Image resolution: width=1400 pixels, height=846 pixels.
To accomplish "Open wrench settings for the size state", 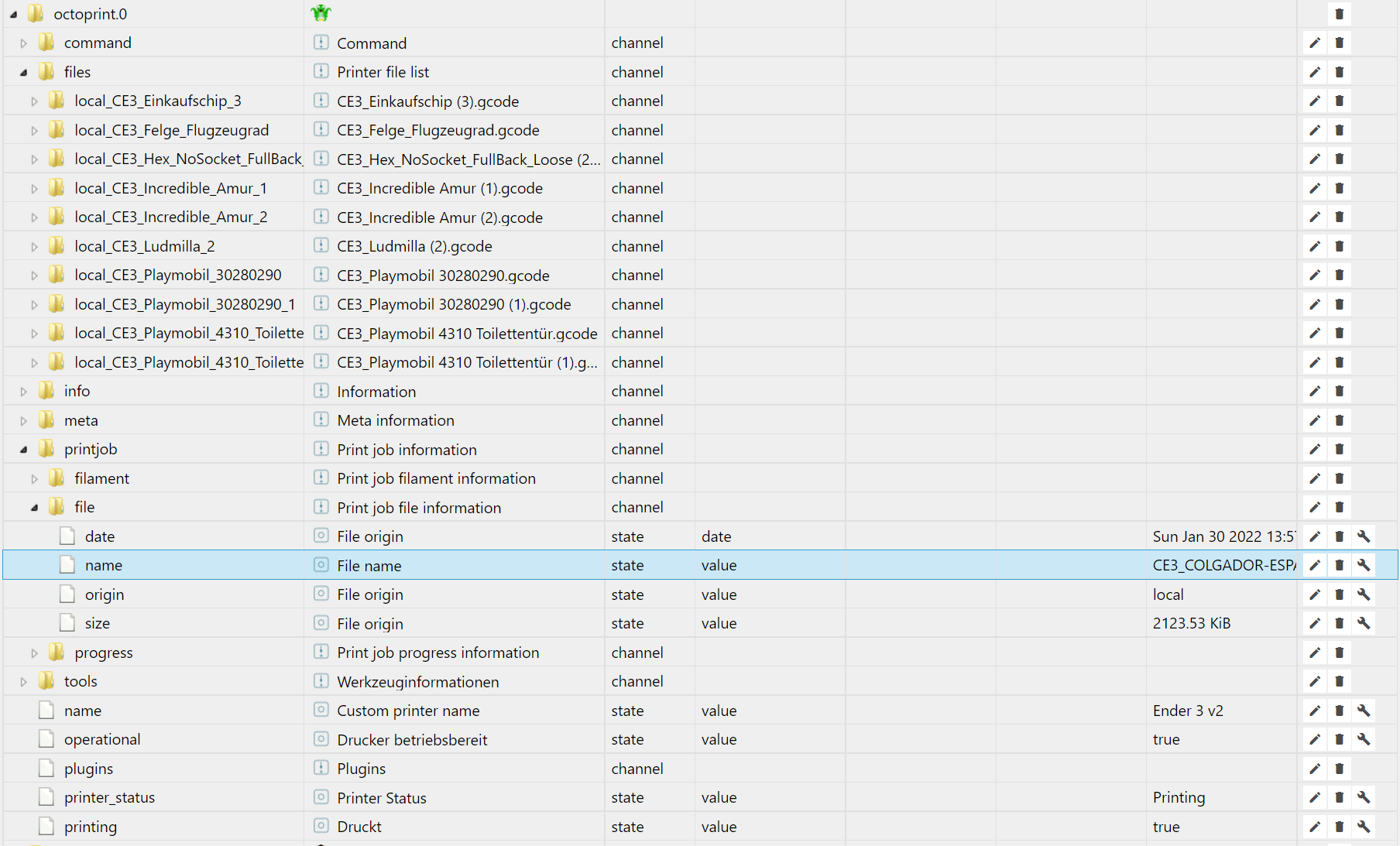I will 1364,623.
